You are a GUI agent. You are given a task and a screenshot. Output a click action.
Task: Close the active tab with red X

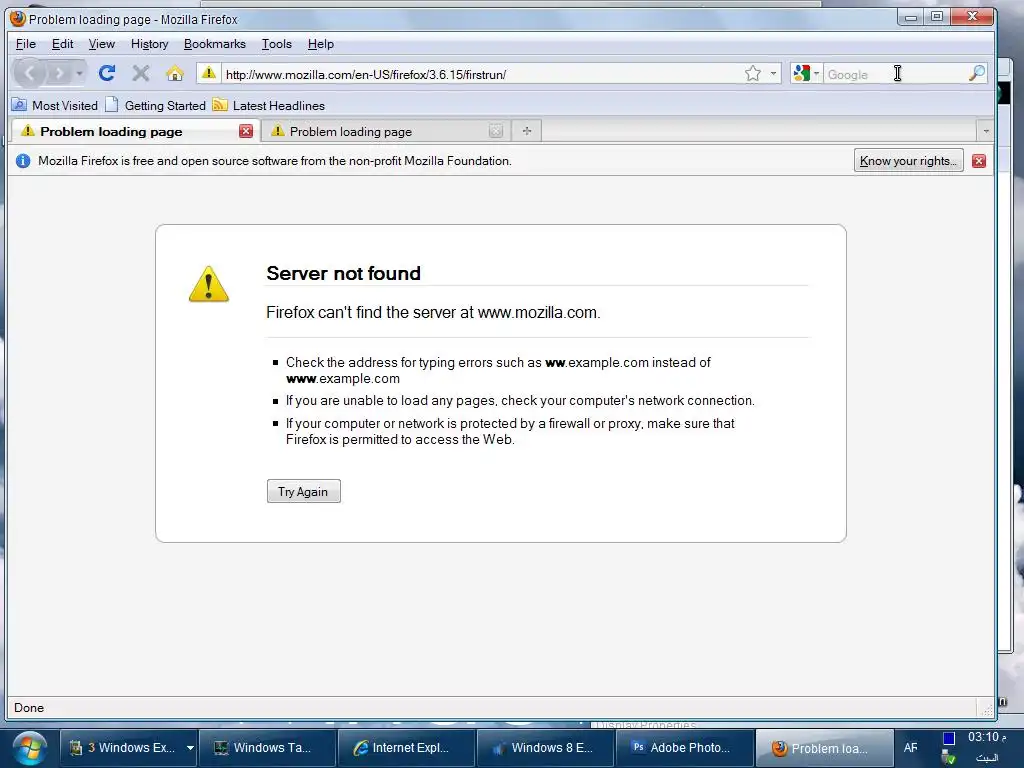246,131
